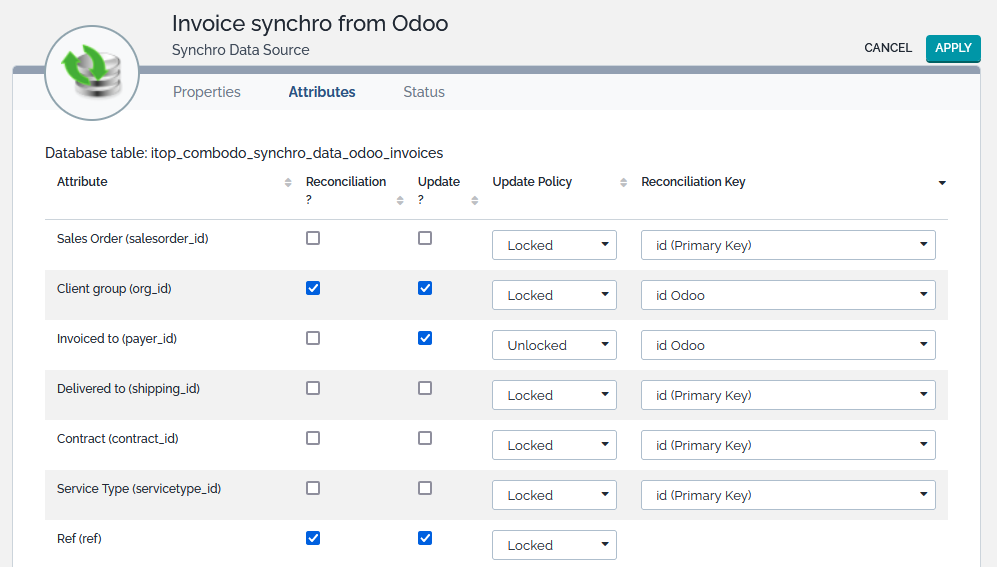Image resolution: width=997 pixels, height=567 pixels.
Task: Open Update Policy dropdown for Invoiced to
Action: pos(554,345)
